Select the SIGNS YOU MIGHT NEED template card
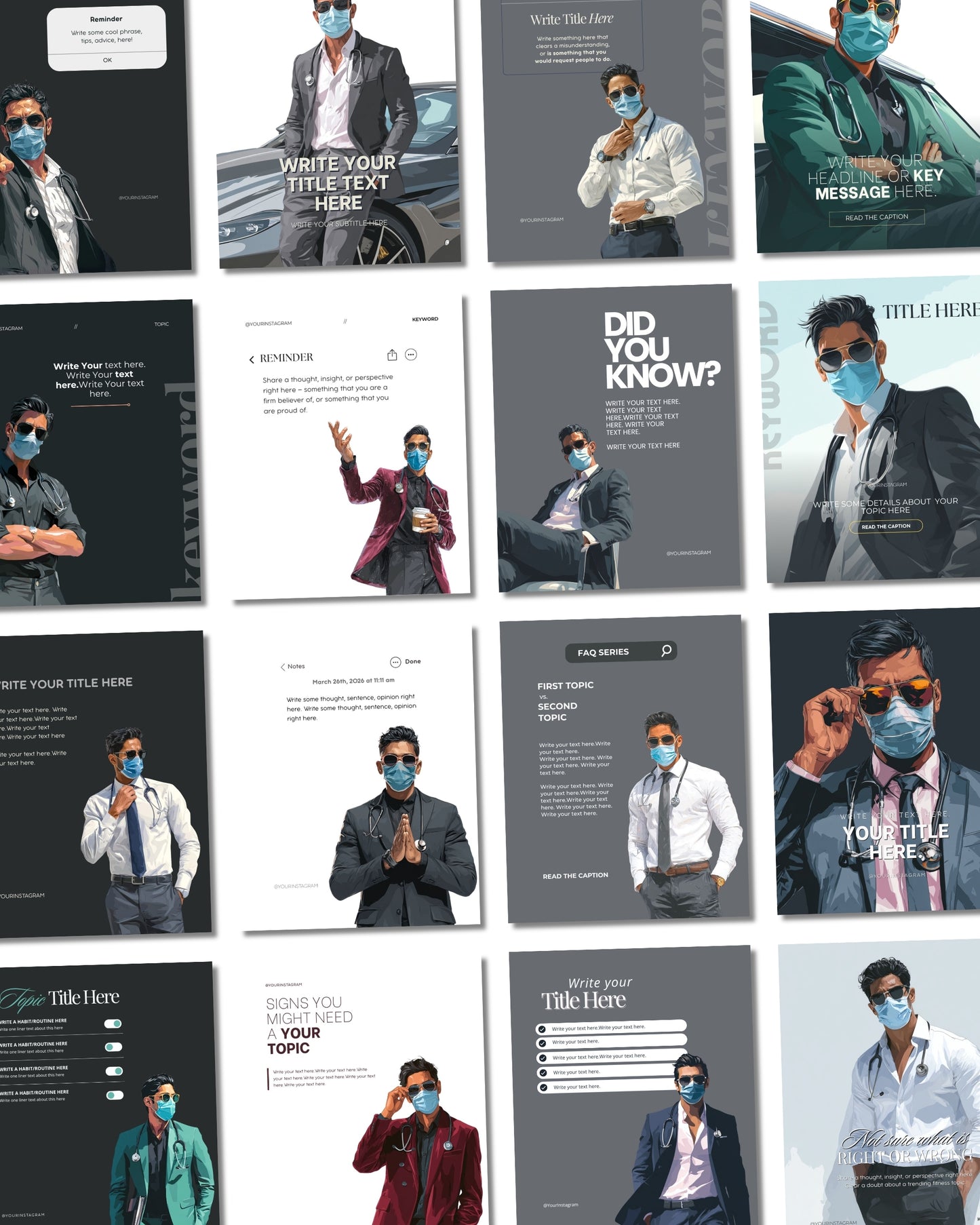This screenshot has height=1225, width=980. 369,1092
